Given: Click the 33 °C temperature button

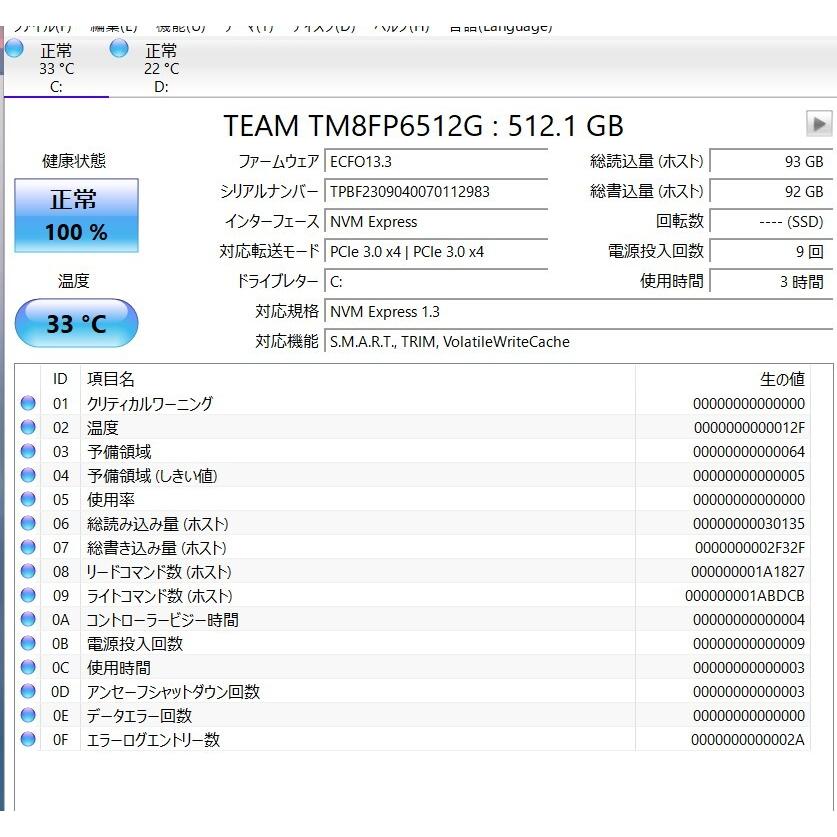Looking at the screenshot, I should 75,322.
